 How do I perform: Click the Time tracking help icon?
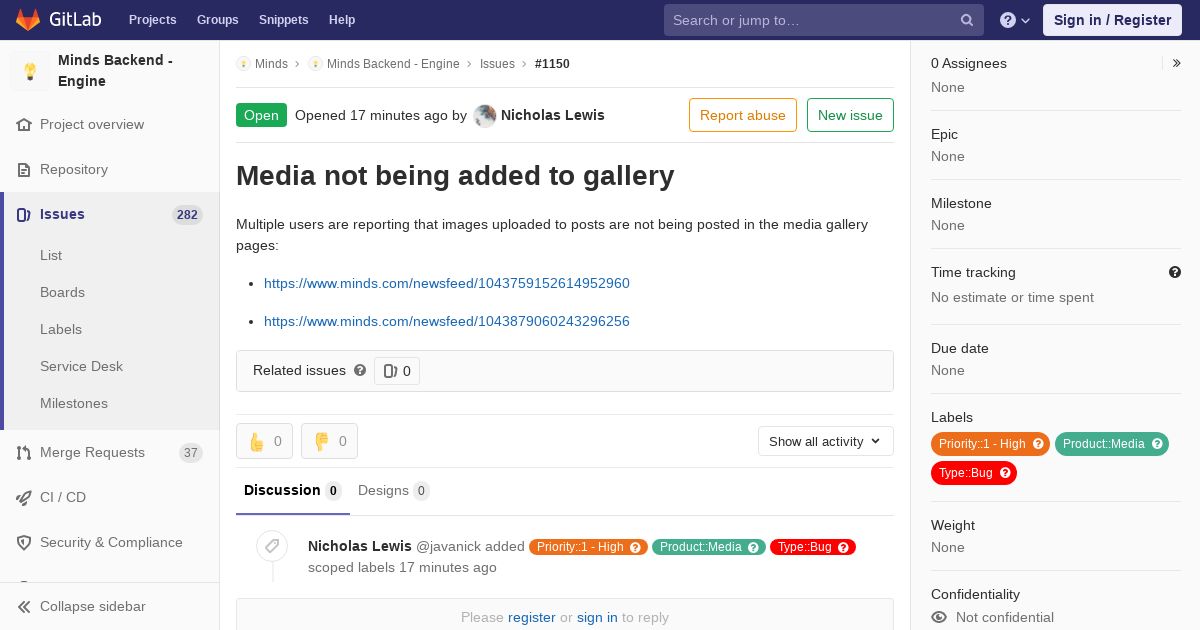tap(1175, 272)
